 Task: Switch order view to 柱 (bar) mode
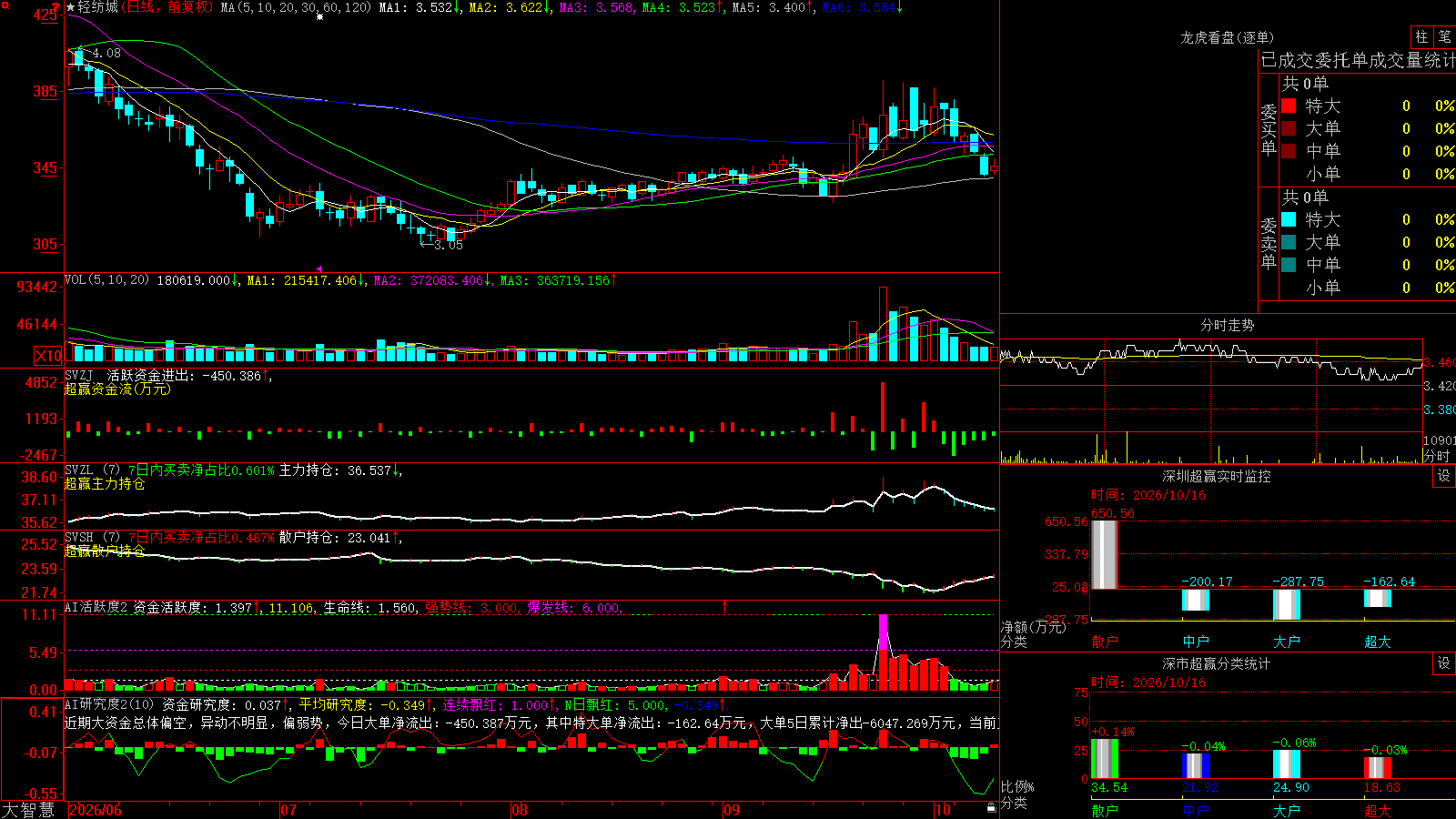pyautogui.click(x=1421, y=37)
